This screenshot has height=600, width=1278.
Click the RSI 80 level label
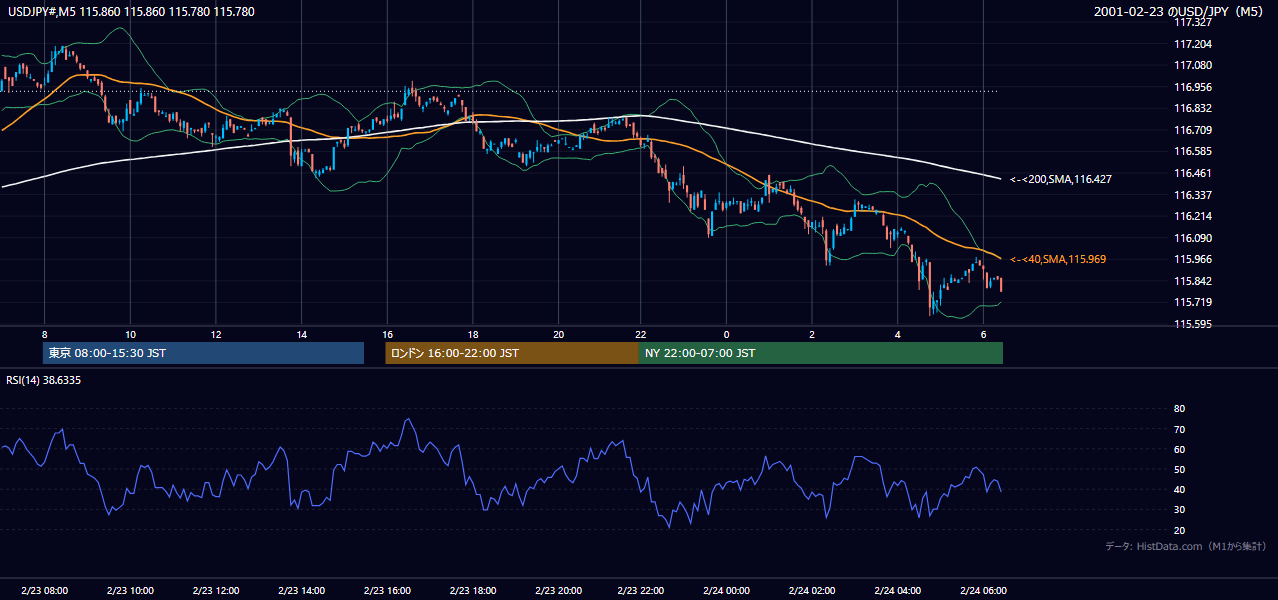coord(1180,409)
